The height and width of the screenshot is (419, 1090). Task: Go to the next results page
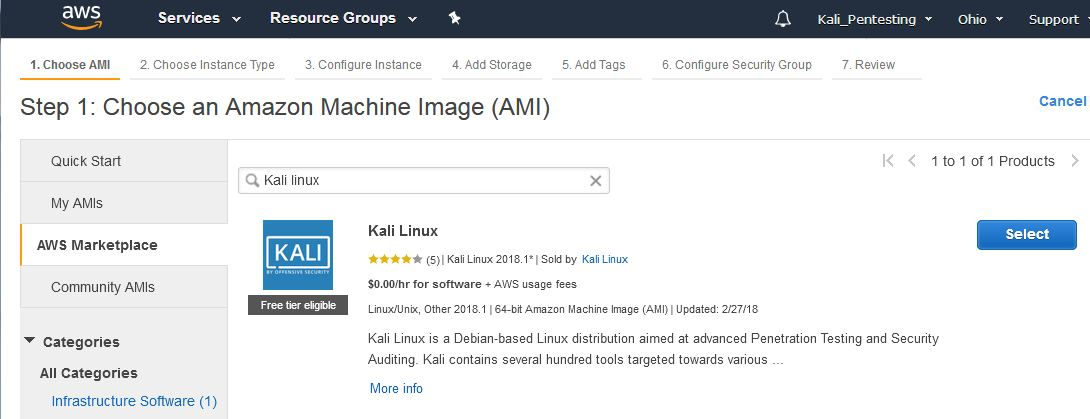pos(1075,161)
